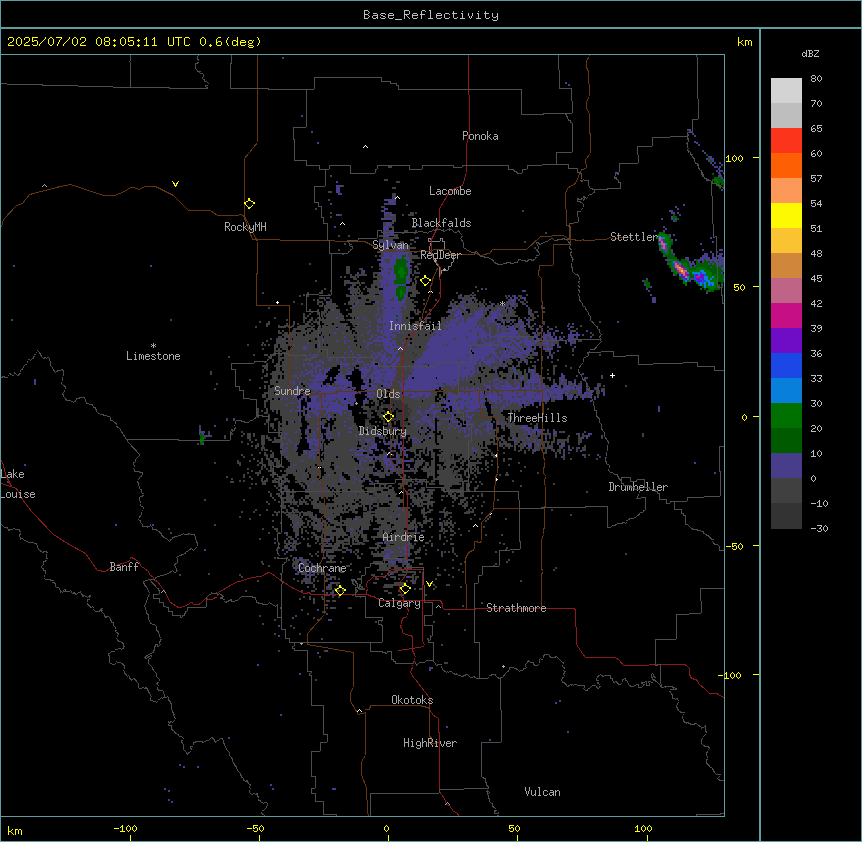
Task: Click the Ponoka city label
Action: tap(480, 136)
